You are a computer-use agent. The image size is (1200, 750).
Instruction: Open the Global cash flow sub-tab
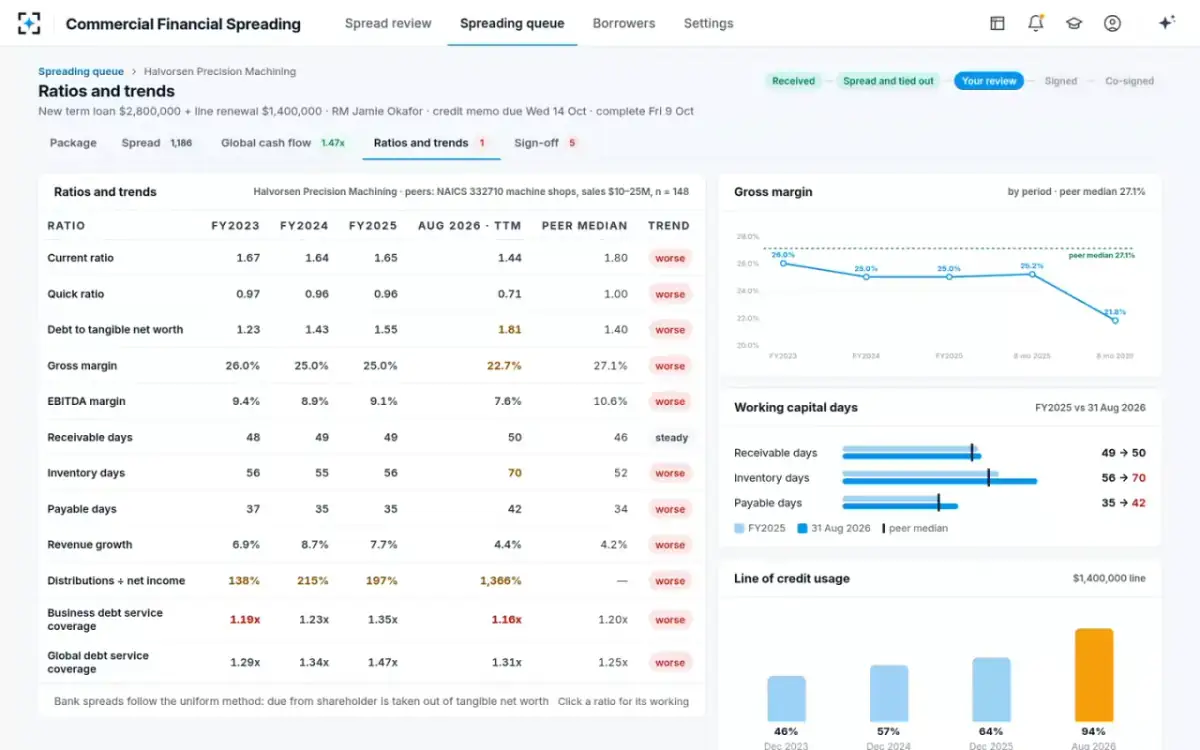pos(283,143)
